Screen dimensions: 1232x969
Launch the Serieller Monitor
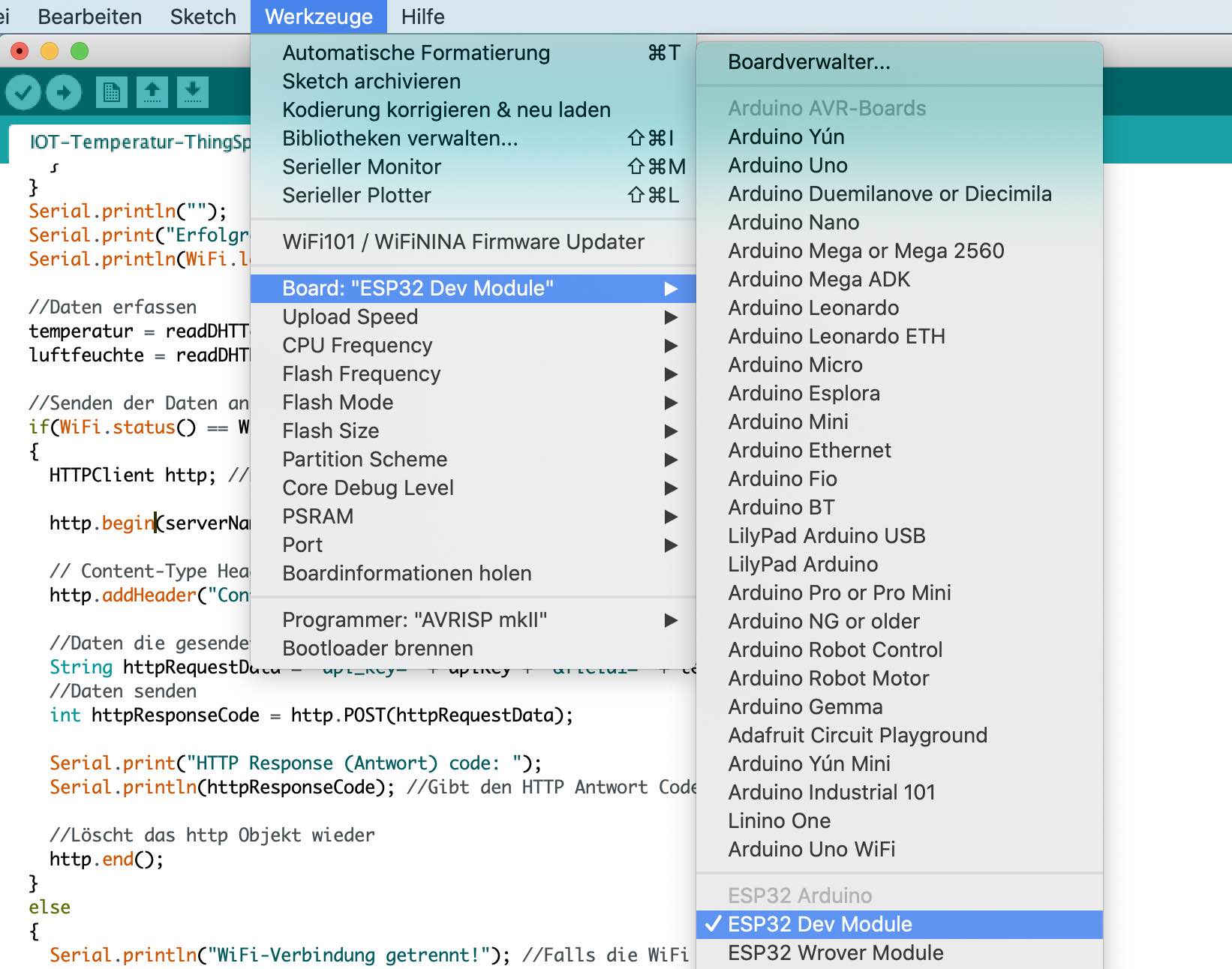coord(361,166)
